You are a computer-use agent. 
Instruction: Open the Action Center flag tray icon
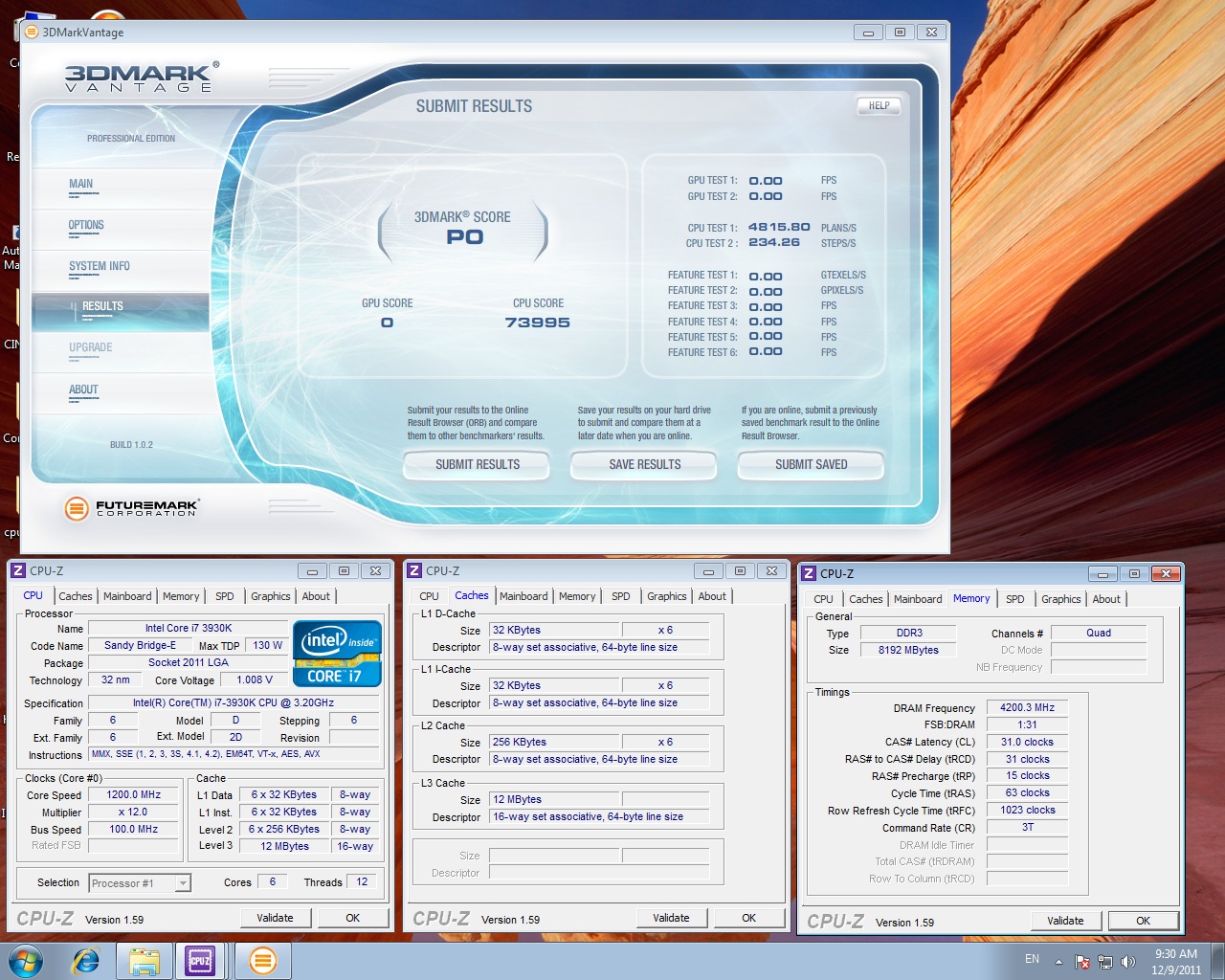pyautogui.click(x=1082, y=962)
